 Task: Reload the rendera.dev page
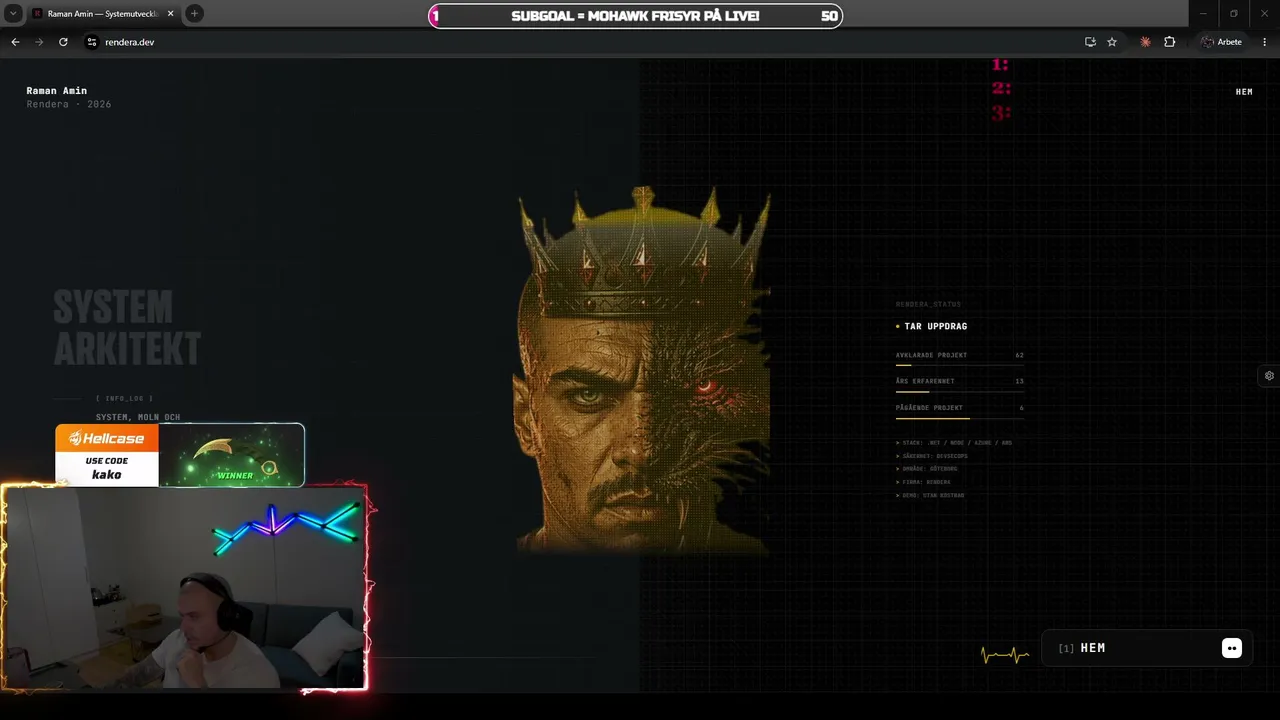pyautogui.click(x=63, y=42)
